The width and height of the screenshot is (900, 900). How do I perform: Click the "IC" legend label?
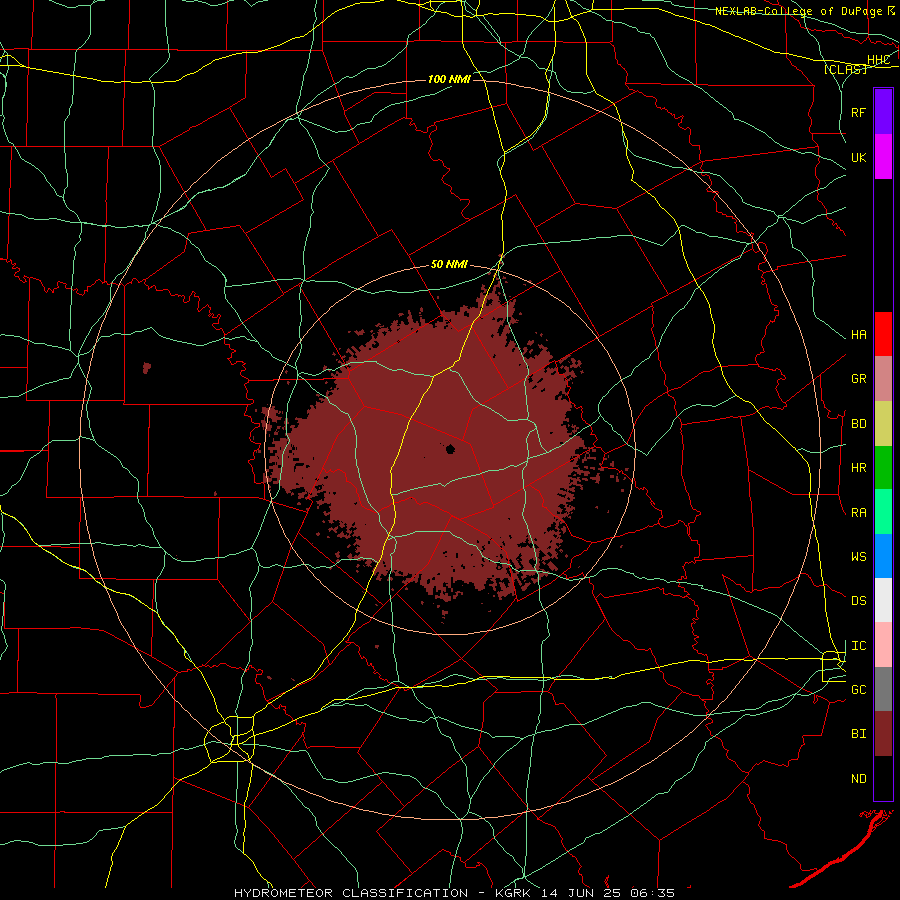pyautogui.click(x=858, y=646)
